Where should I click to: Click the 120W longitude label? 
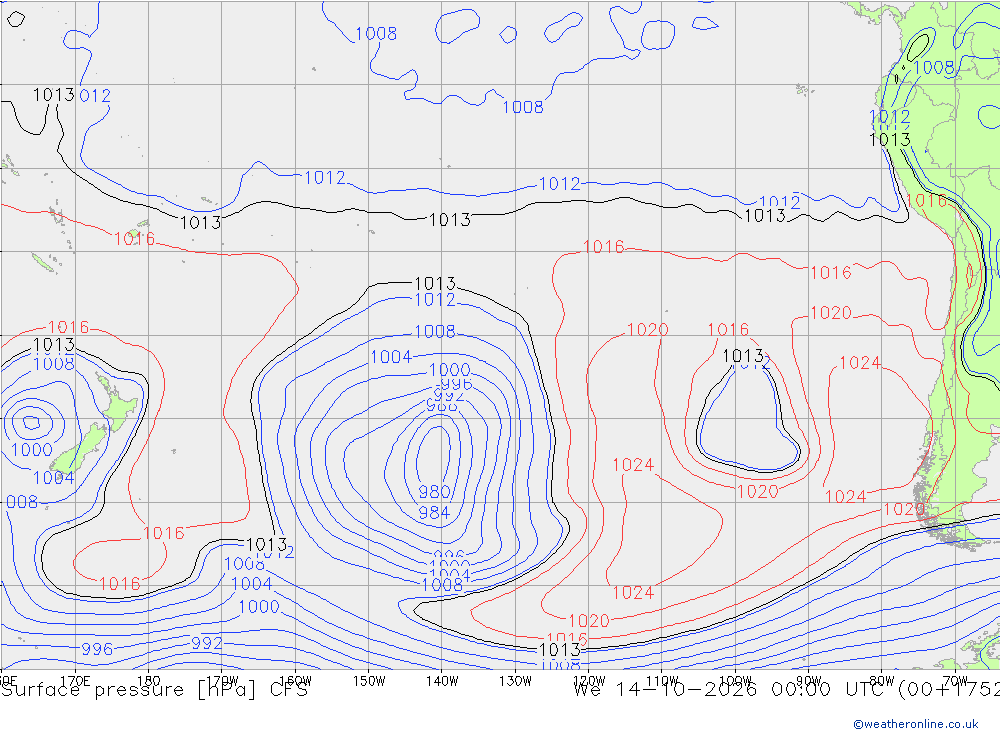coord(589,681)
